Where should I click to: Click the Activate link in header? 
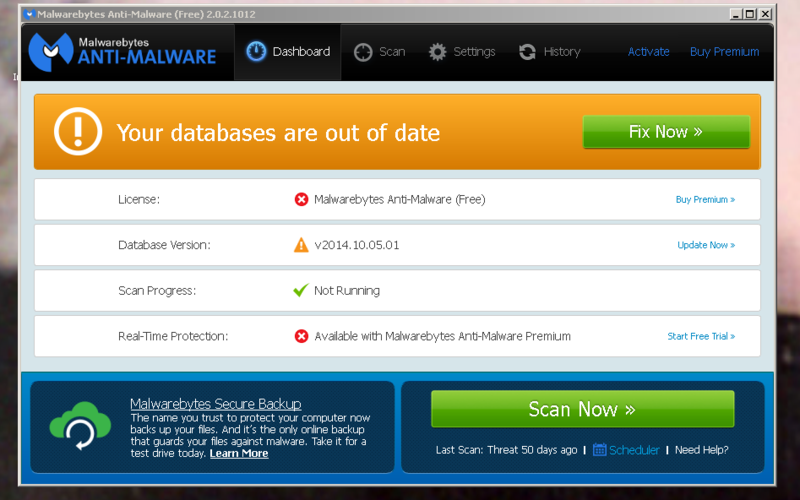pyautogui.click(x=648, y=52)
